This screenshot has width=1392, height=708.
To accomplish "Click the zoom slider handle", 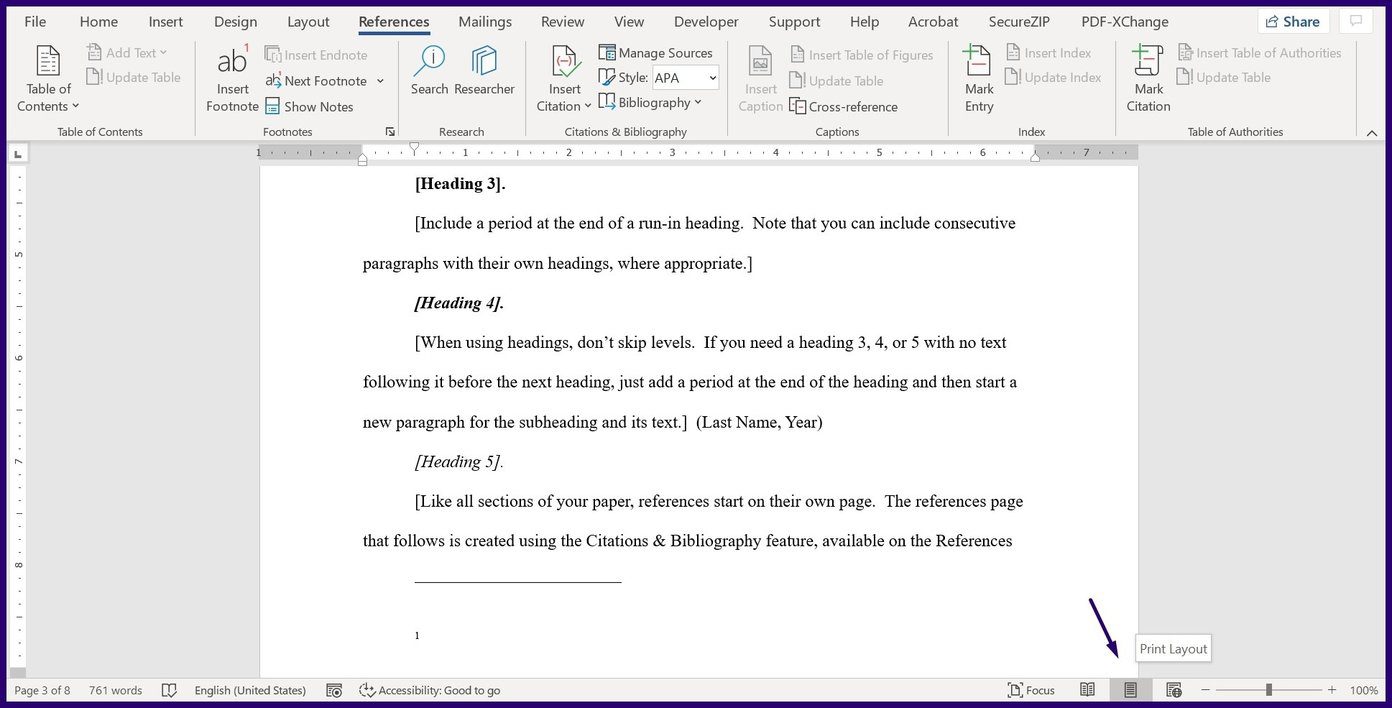I will click(x=1269, y=690).
